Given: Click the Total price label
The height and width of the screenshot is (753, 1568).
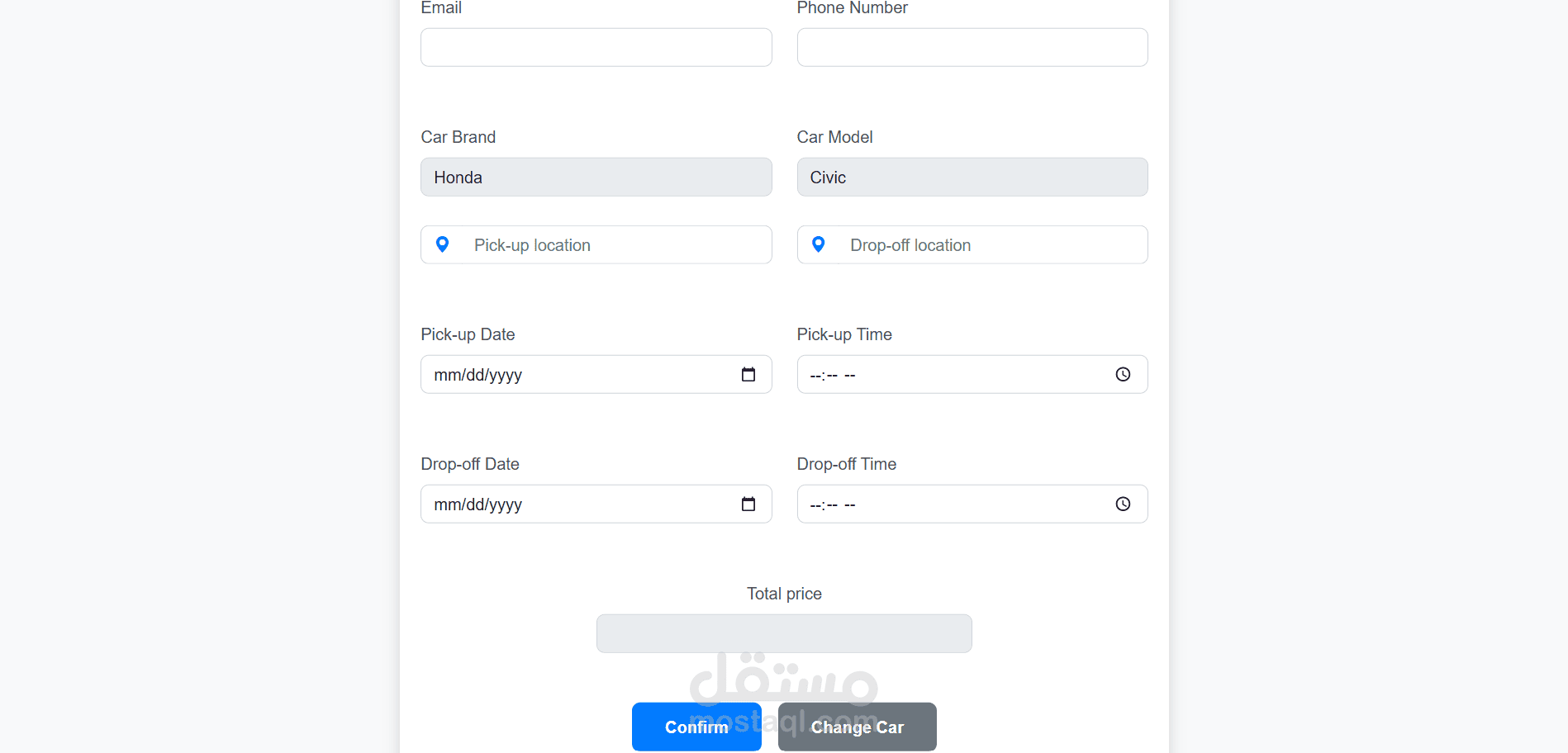Looking at the screenshot, I should [784, 594].
